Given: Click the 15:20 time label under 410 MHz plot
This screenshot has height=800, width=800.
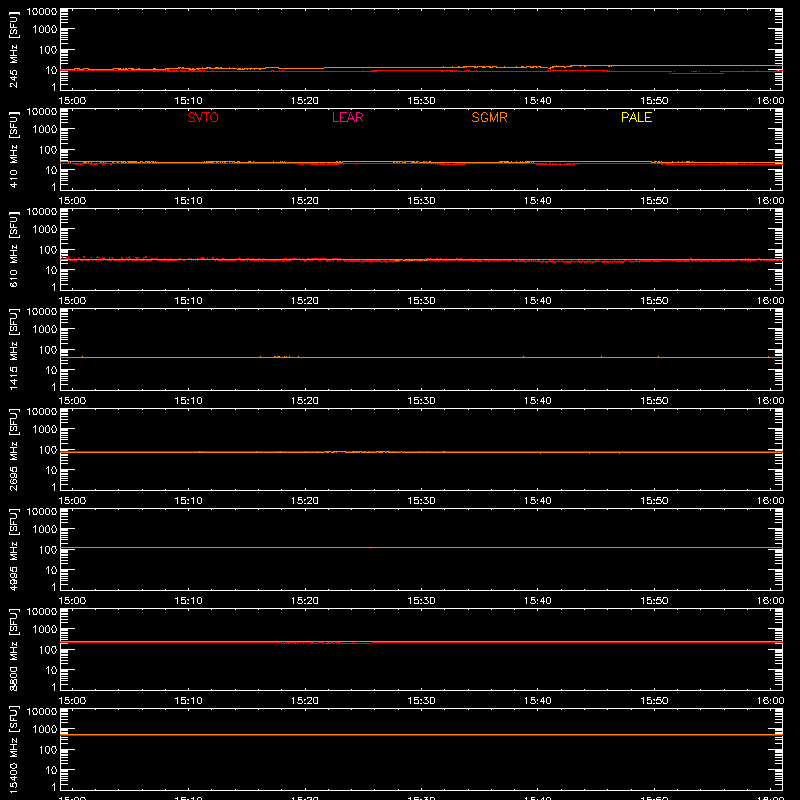Looking at the screenshot, I should [305, 201].
